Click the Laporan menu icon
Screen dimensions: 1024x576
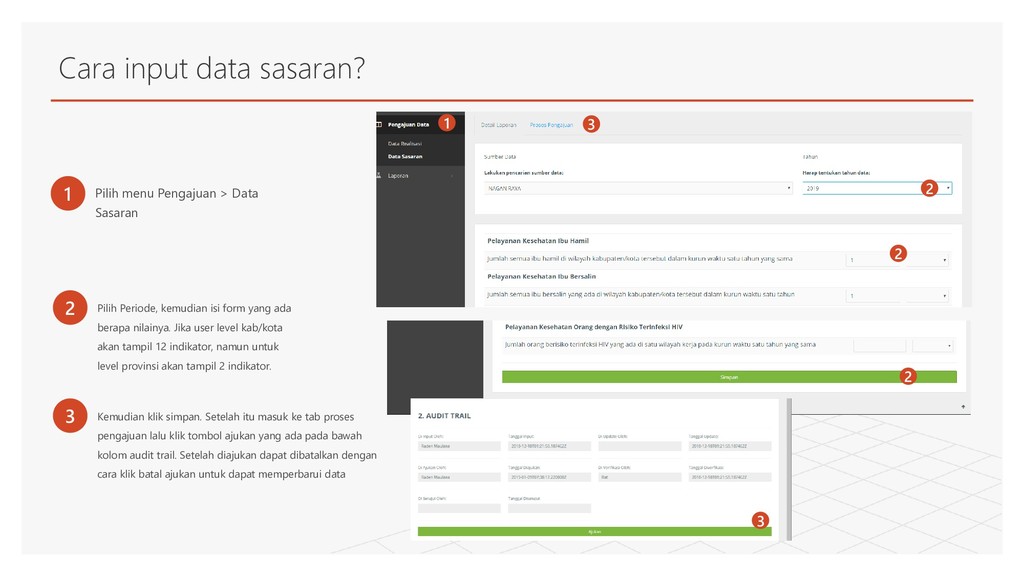tap(379, 175)
